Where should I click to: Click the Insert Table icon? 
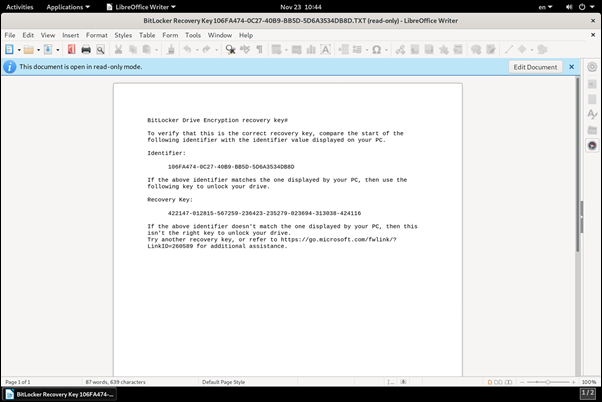coord(276,50)
